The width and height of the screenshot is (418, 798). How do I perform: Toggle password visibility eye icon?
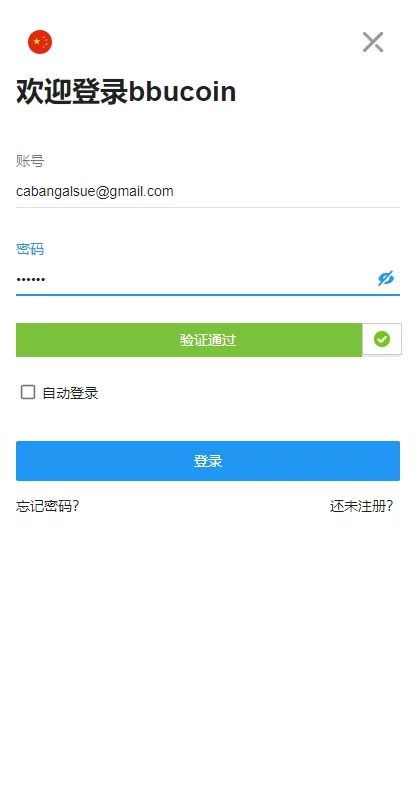coord(386,279)
